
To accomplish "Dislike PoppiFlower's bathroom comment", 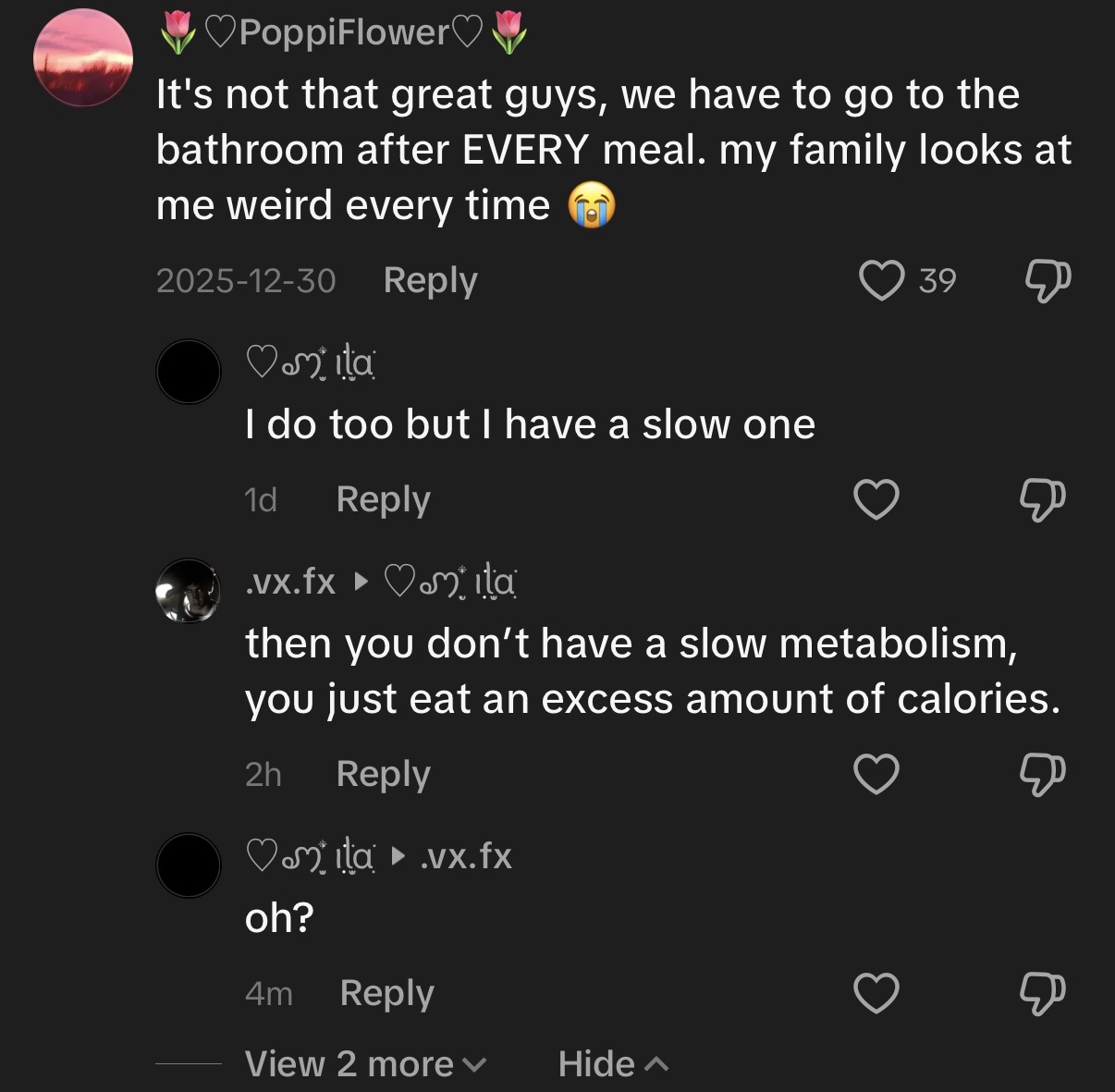I will point(1048,279).
